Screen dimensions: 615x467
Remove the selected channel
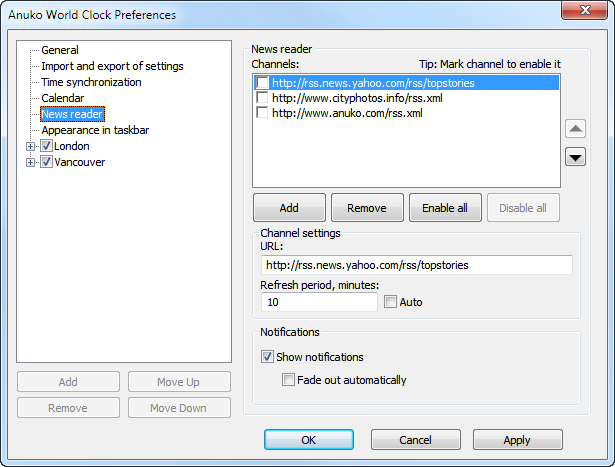click(x=367, y=208)
